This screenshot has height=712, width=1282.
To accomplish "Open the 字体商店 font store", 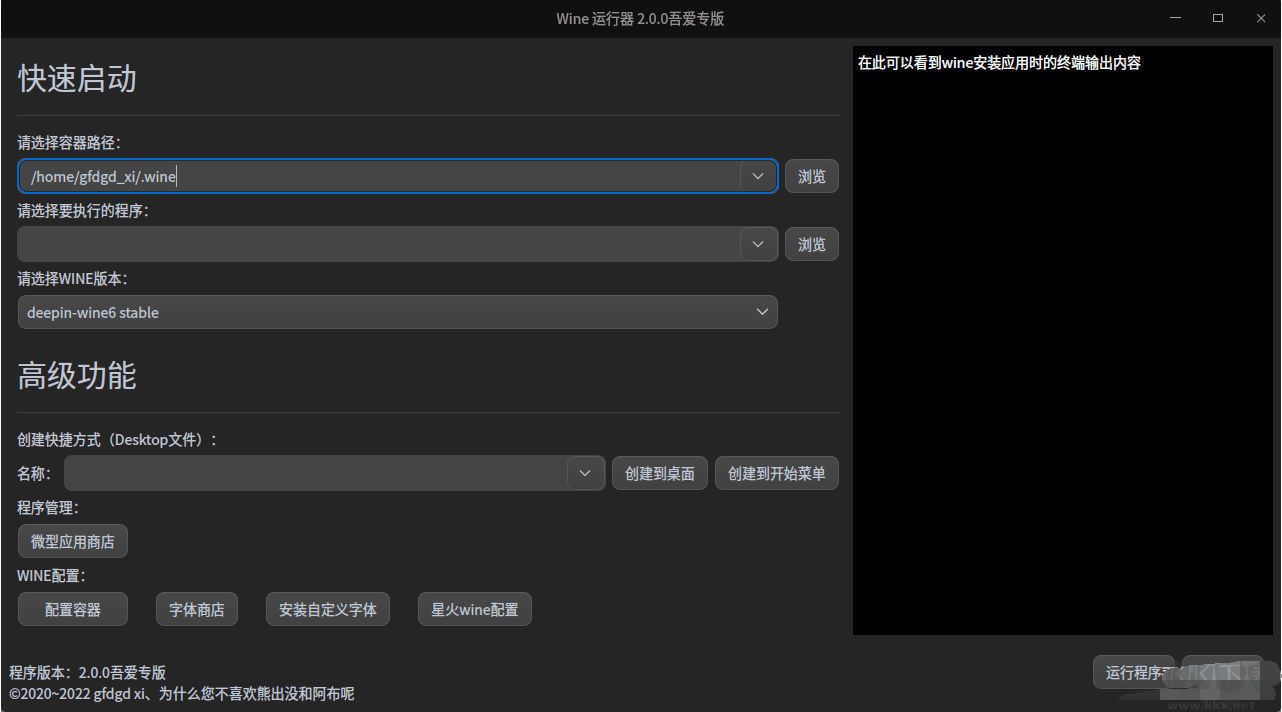I will (x=197, y=609).
